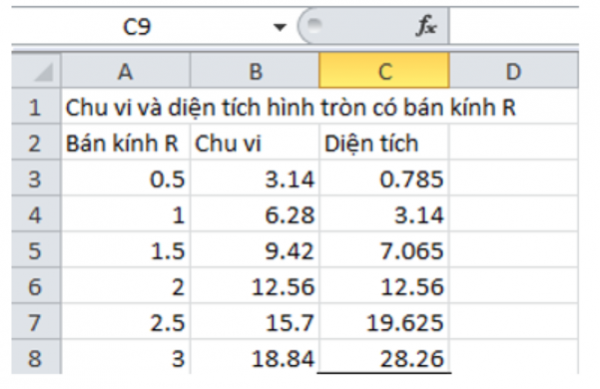Image resolution: width=600 pixels, height=389 pixels.
Task: Select row 5 header
Action: [x=36, y=250]
